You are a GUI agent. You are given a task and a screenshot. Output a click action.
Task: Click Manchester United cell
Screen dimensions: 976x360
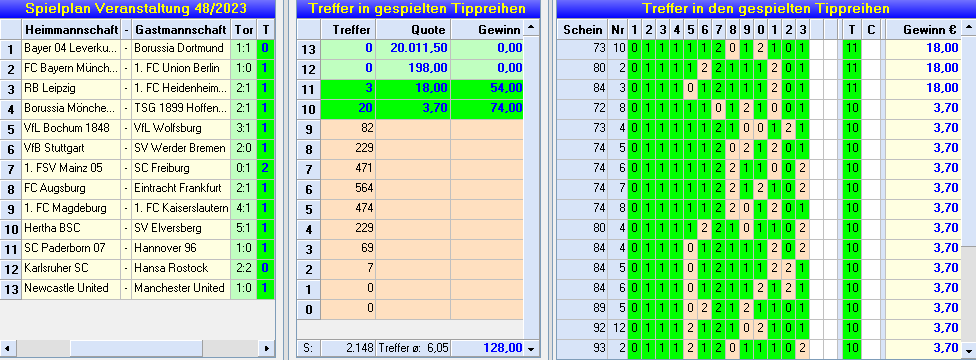(x=181, y=288)
